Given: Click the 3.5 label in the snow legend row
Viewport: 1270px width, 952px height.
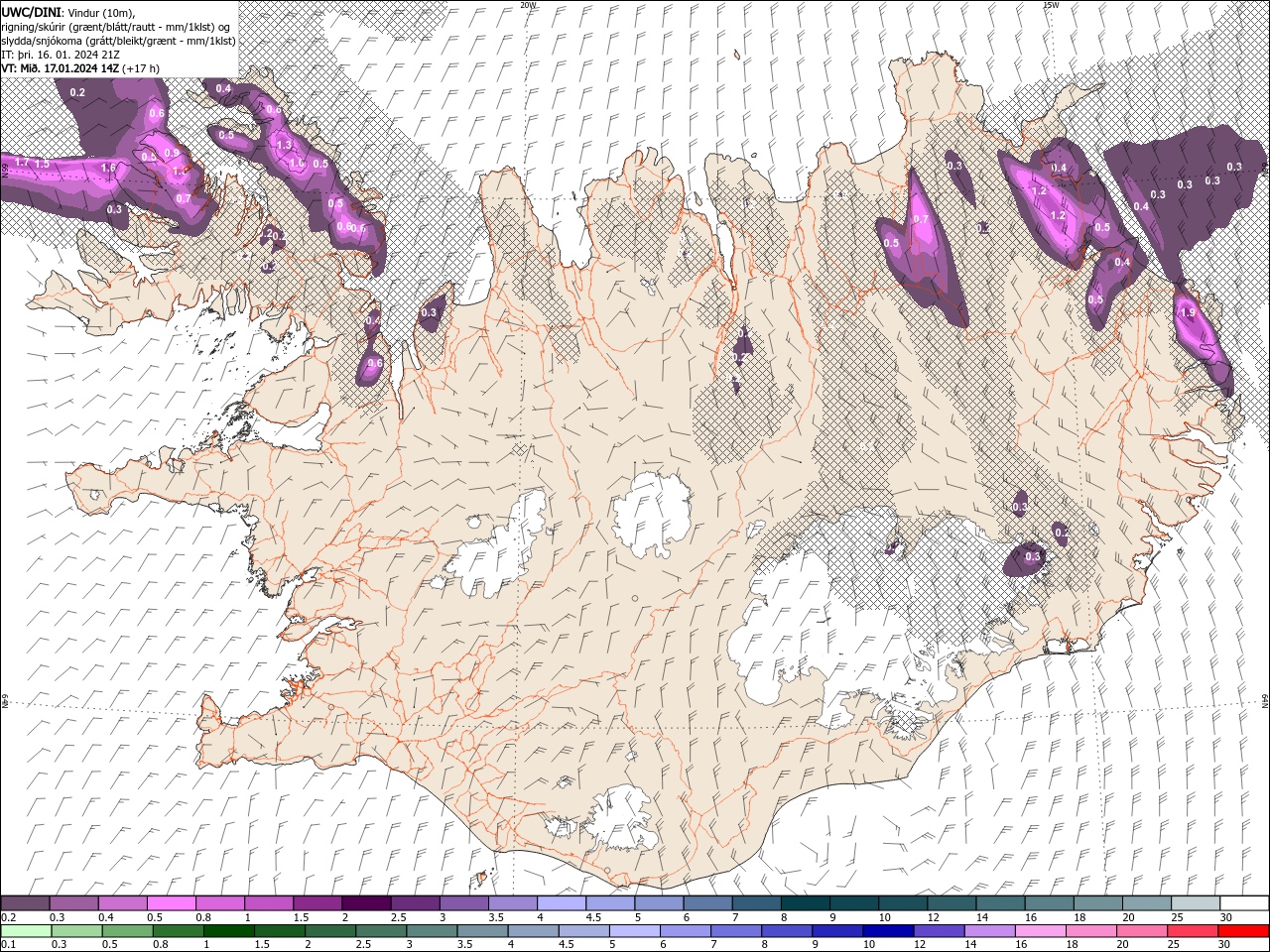Looking at the screenshot, I should [x=495, y=917].
